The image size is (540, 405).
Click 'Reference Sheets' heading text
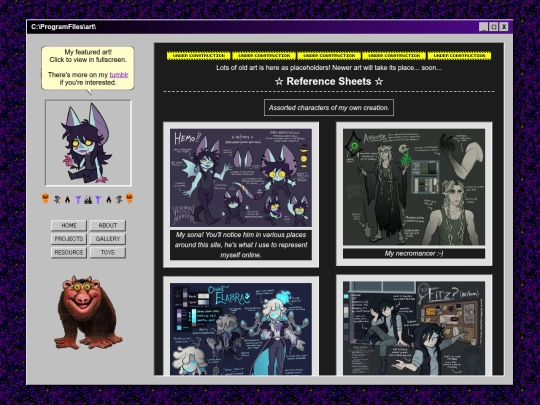pos(329,81)
